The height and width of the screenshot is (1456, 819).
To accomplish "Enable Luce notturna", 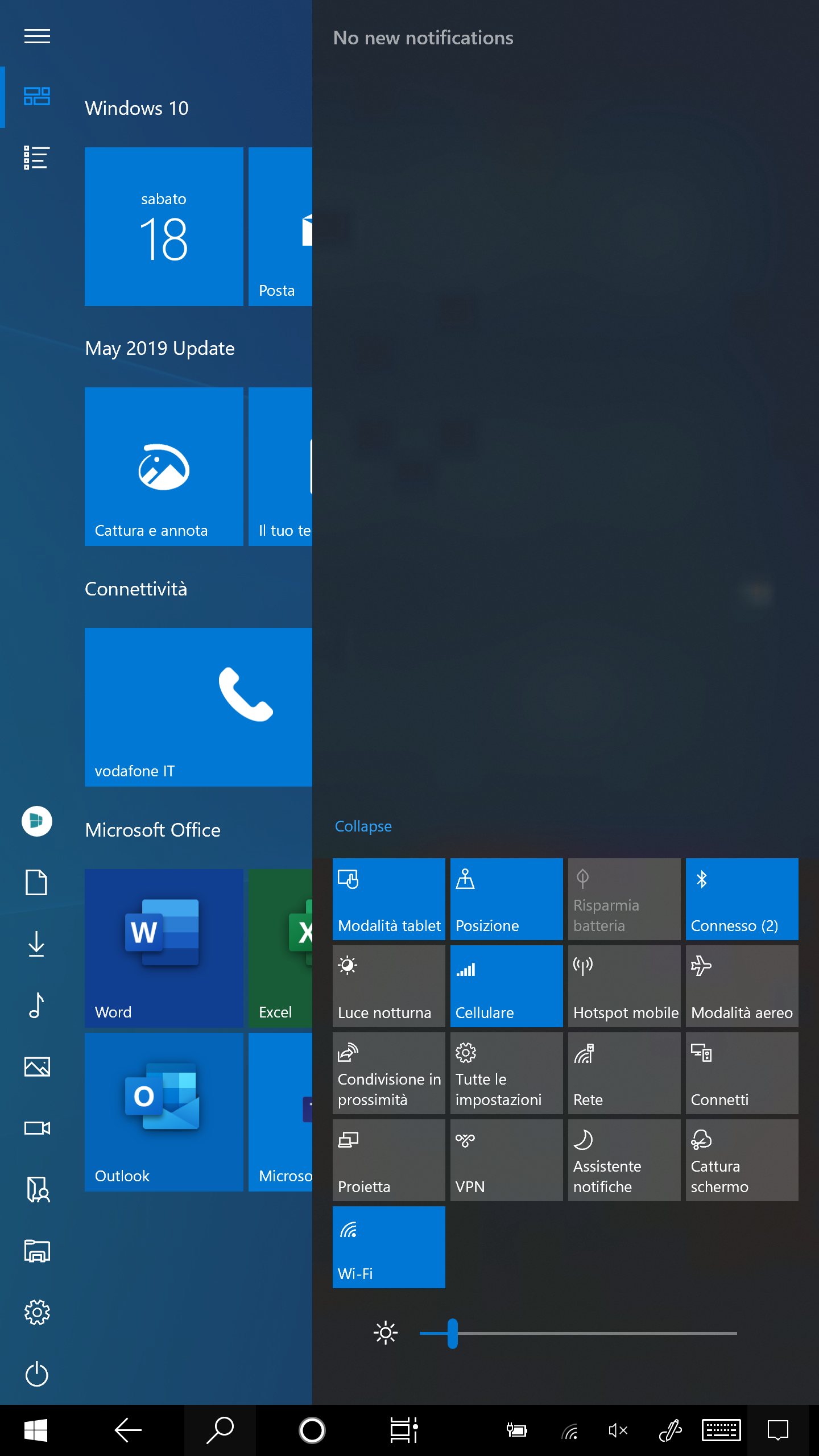I will point(389,986).
